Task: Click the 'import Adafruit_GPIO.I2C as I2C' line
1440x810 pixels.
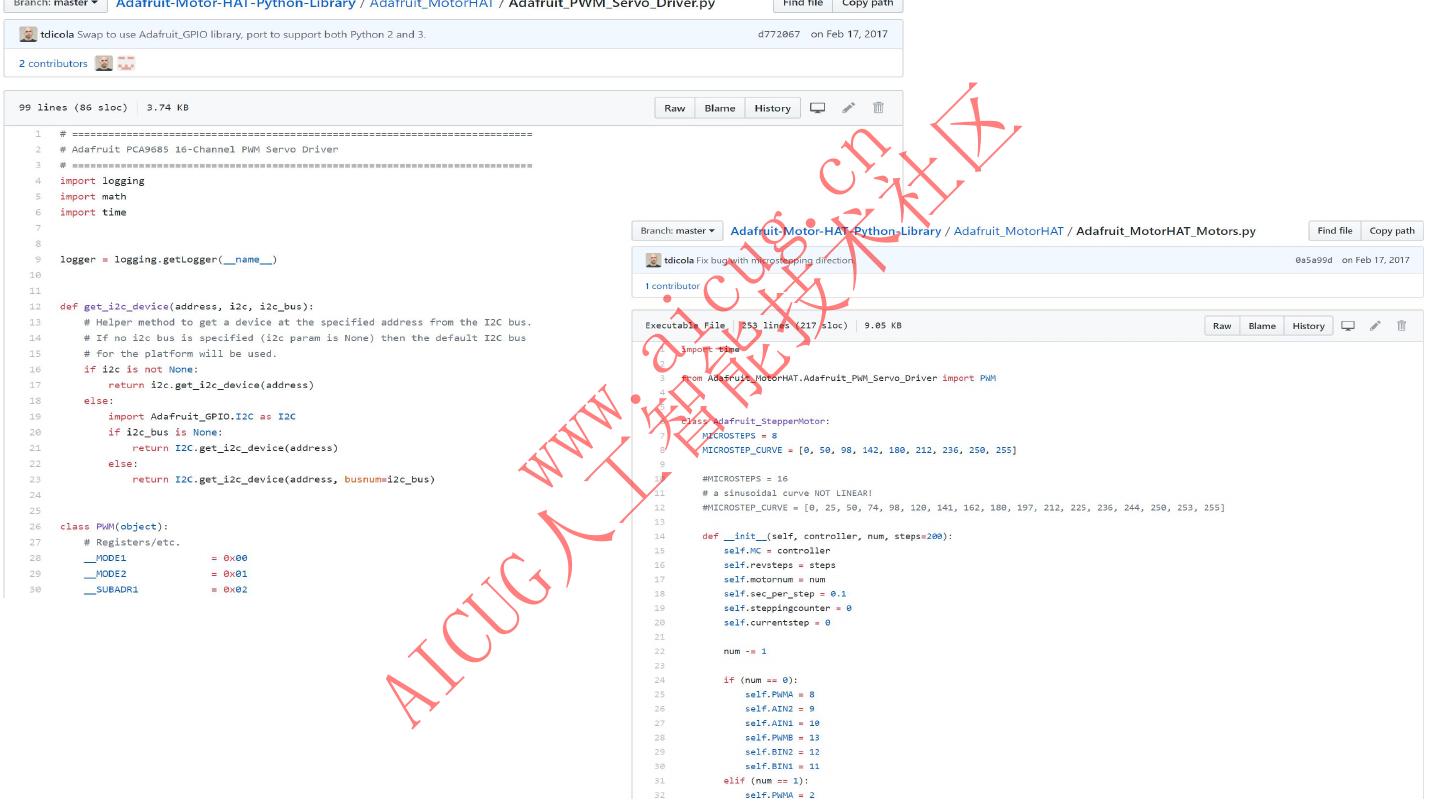Action: [202, 416]
